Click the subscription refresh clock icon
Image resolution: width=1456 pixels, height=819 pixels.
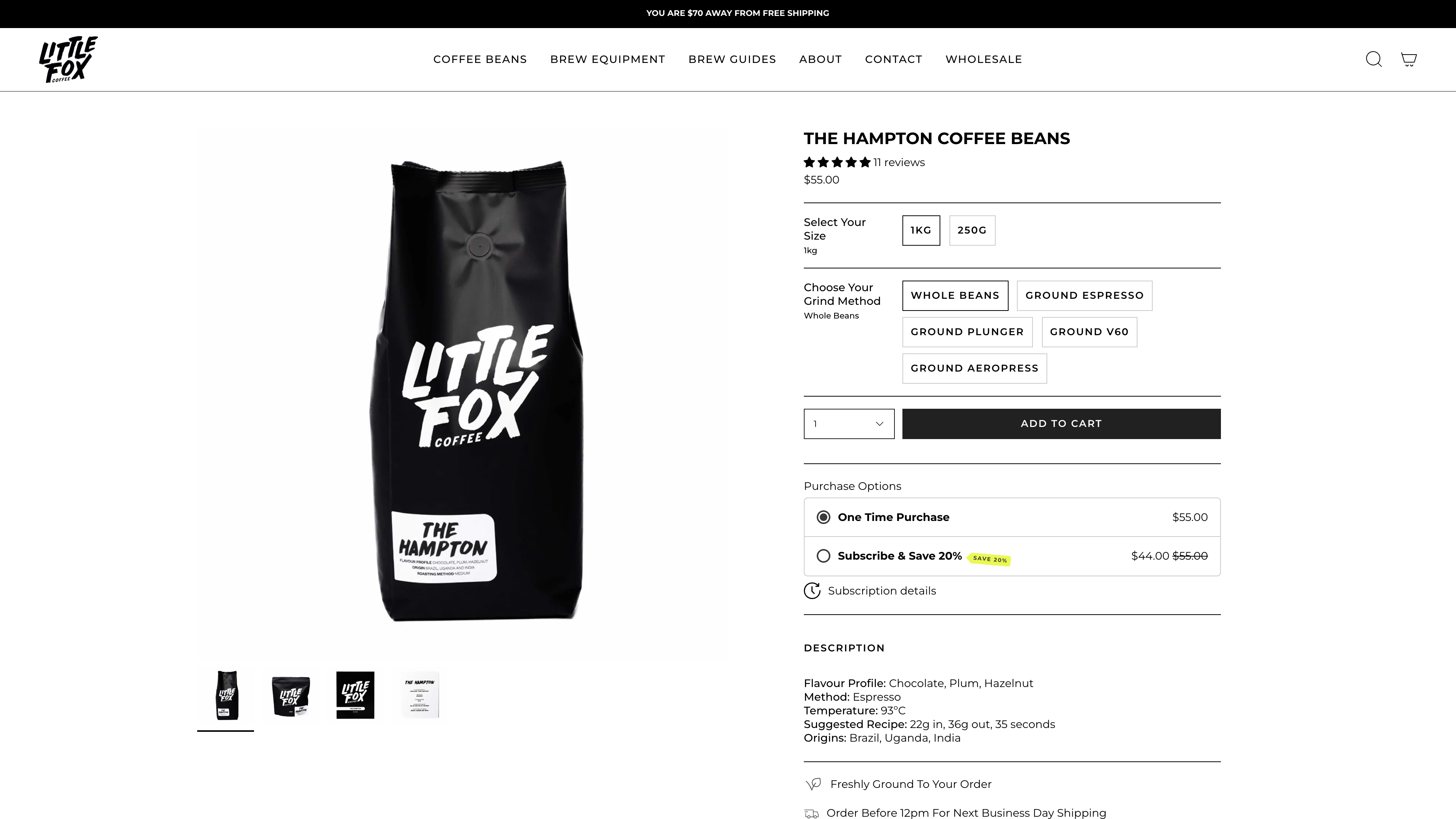812,591
